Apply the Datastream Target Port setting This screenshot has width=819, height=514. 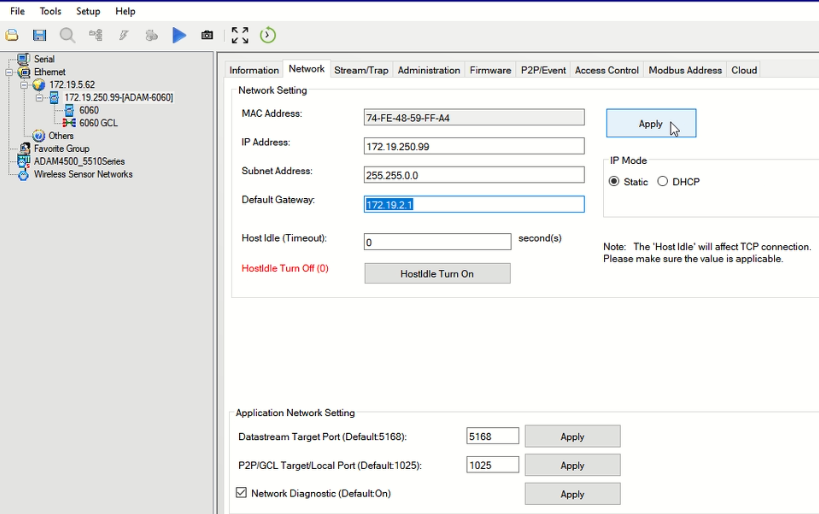(572, 437)
